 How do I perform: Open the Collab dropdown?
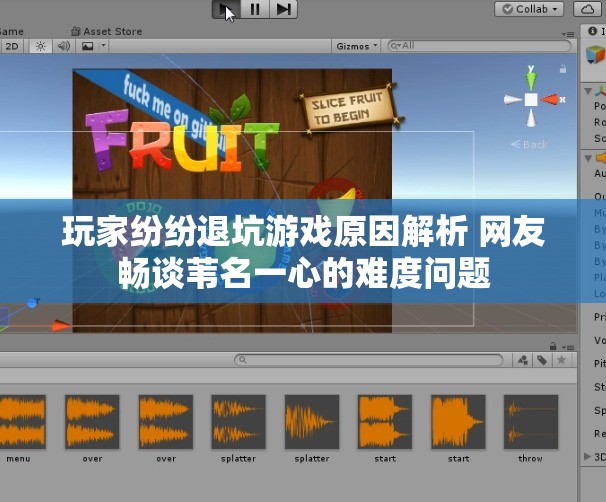pyautogui.click(x=529, y=9)
